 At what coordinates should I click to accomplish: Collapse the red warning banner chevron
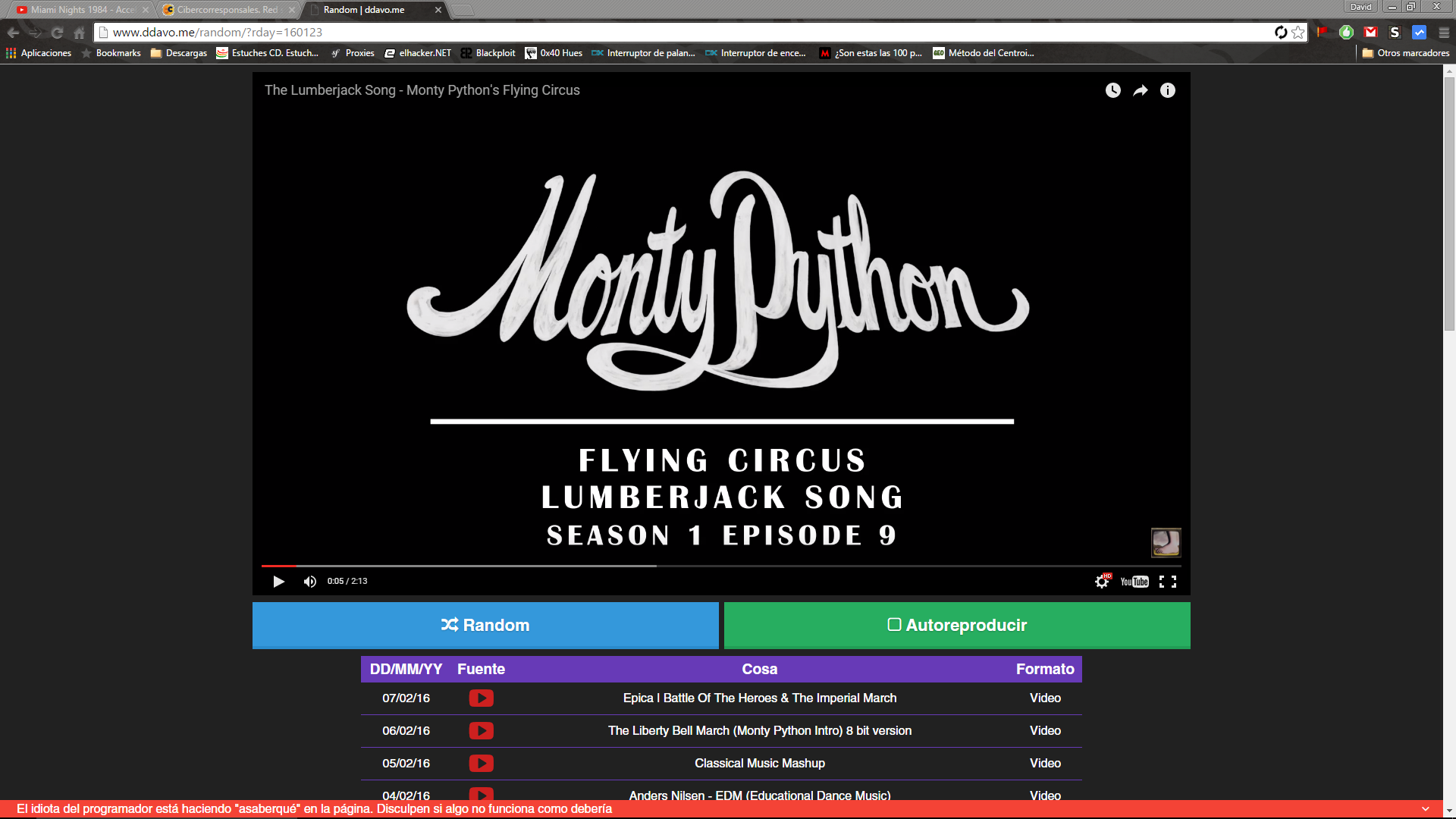[1426, 809]
